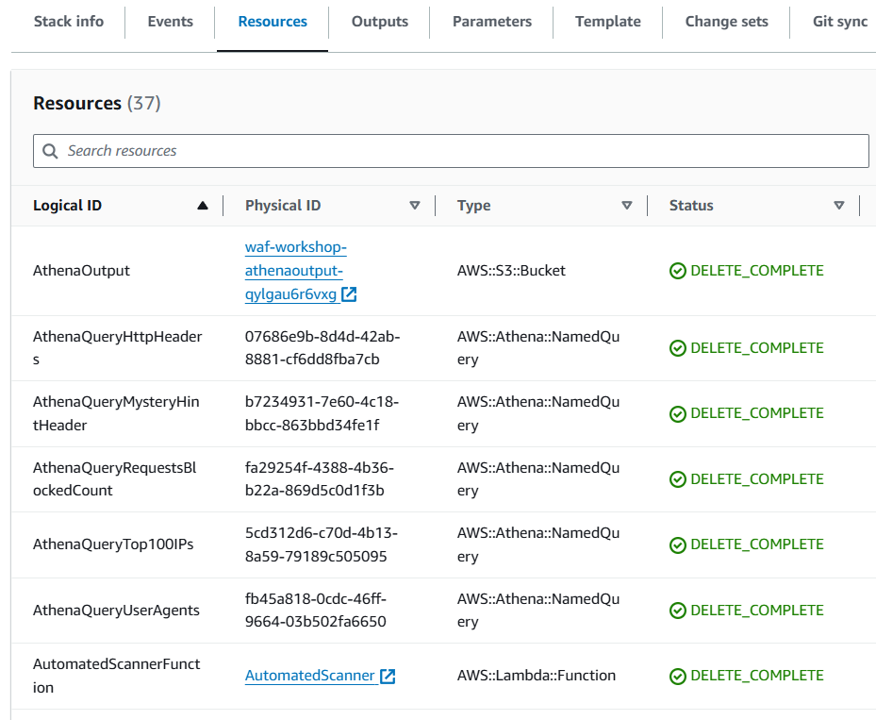Screen dimensions: 876x720
Task: Sort resources by Type column arrow
Action: 627,206
